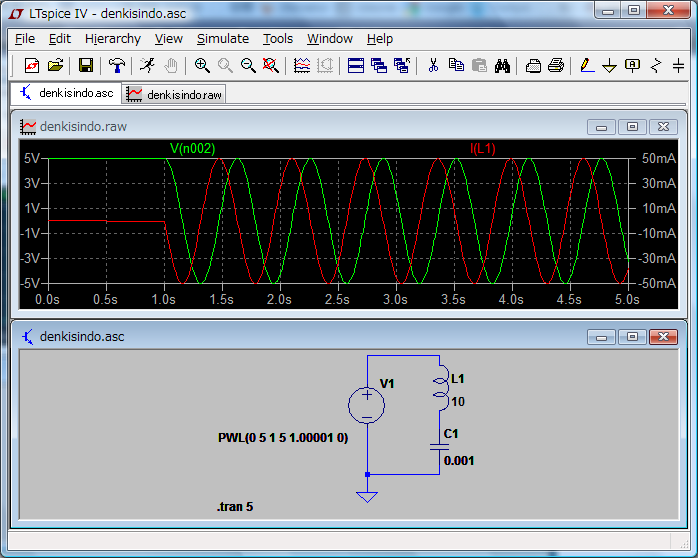Run the simulation with the running man icon
Viewport: 698px width, 558px height.
pyautogui.click(x=147, y=66)
